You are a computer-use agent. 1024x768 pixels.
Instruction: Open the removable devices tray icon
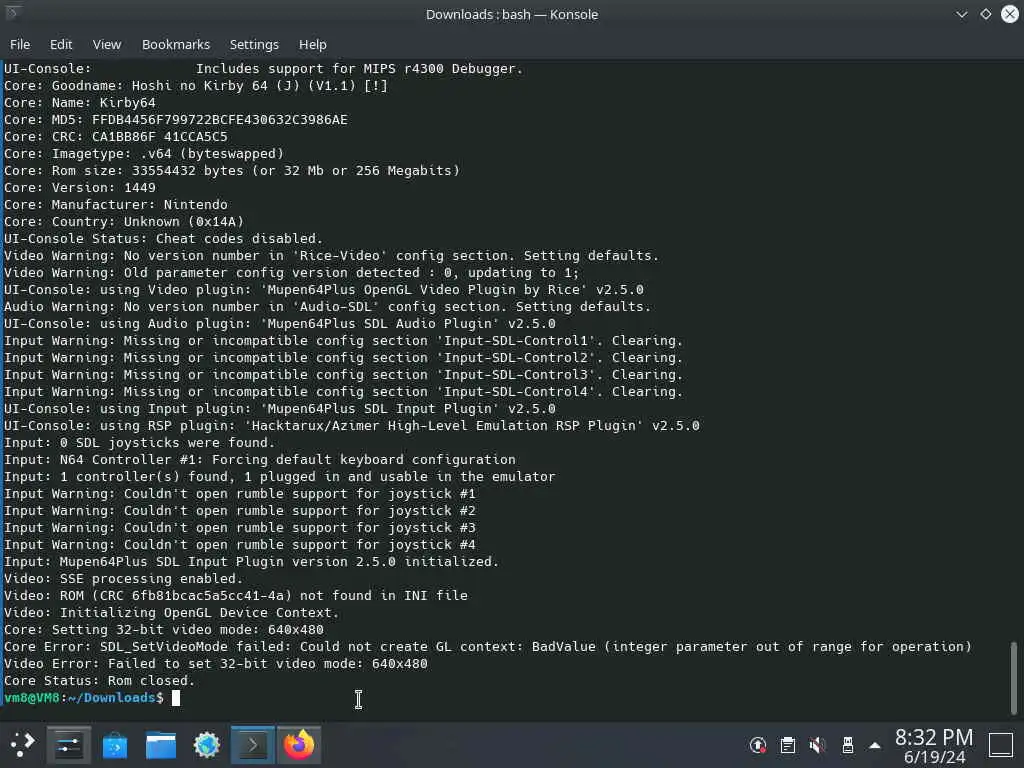(848, 744)
